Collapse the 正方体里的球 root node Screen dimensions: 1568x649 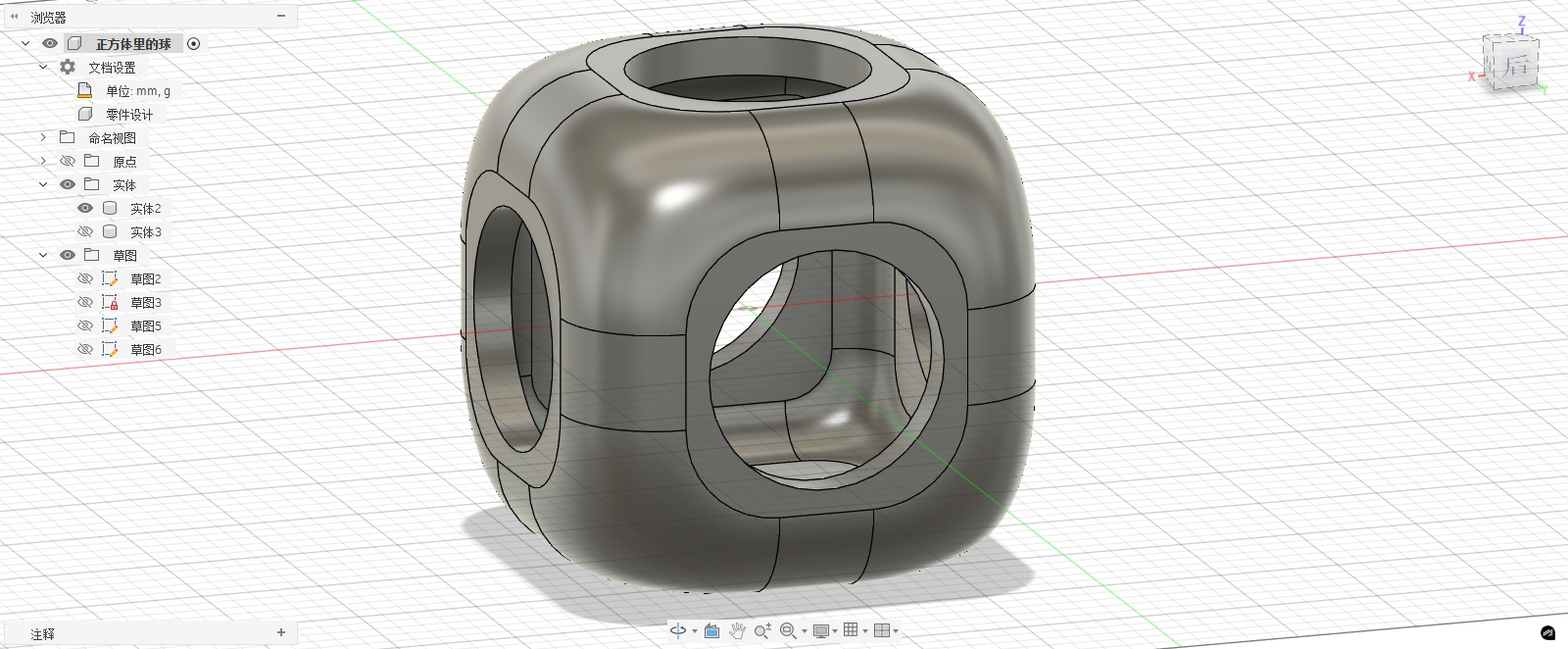click(25, 43)
